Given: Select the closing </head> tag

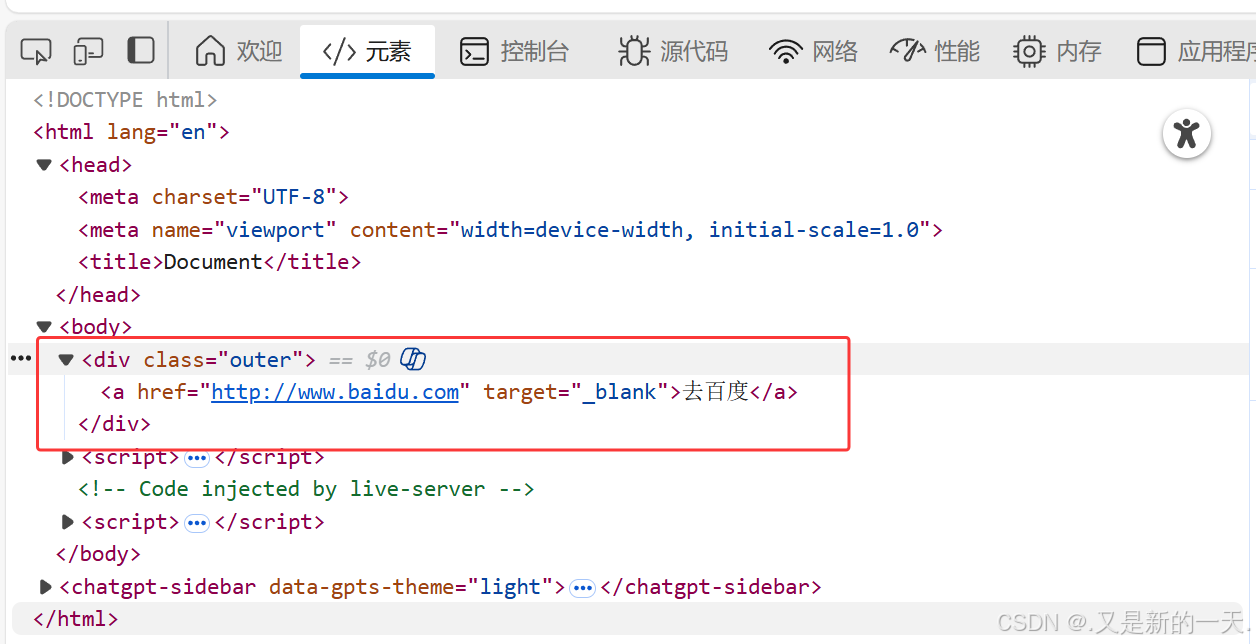Looking at the screenshot, I should 99,295.
